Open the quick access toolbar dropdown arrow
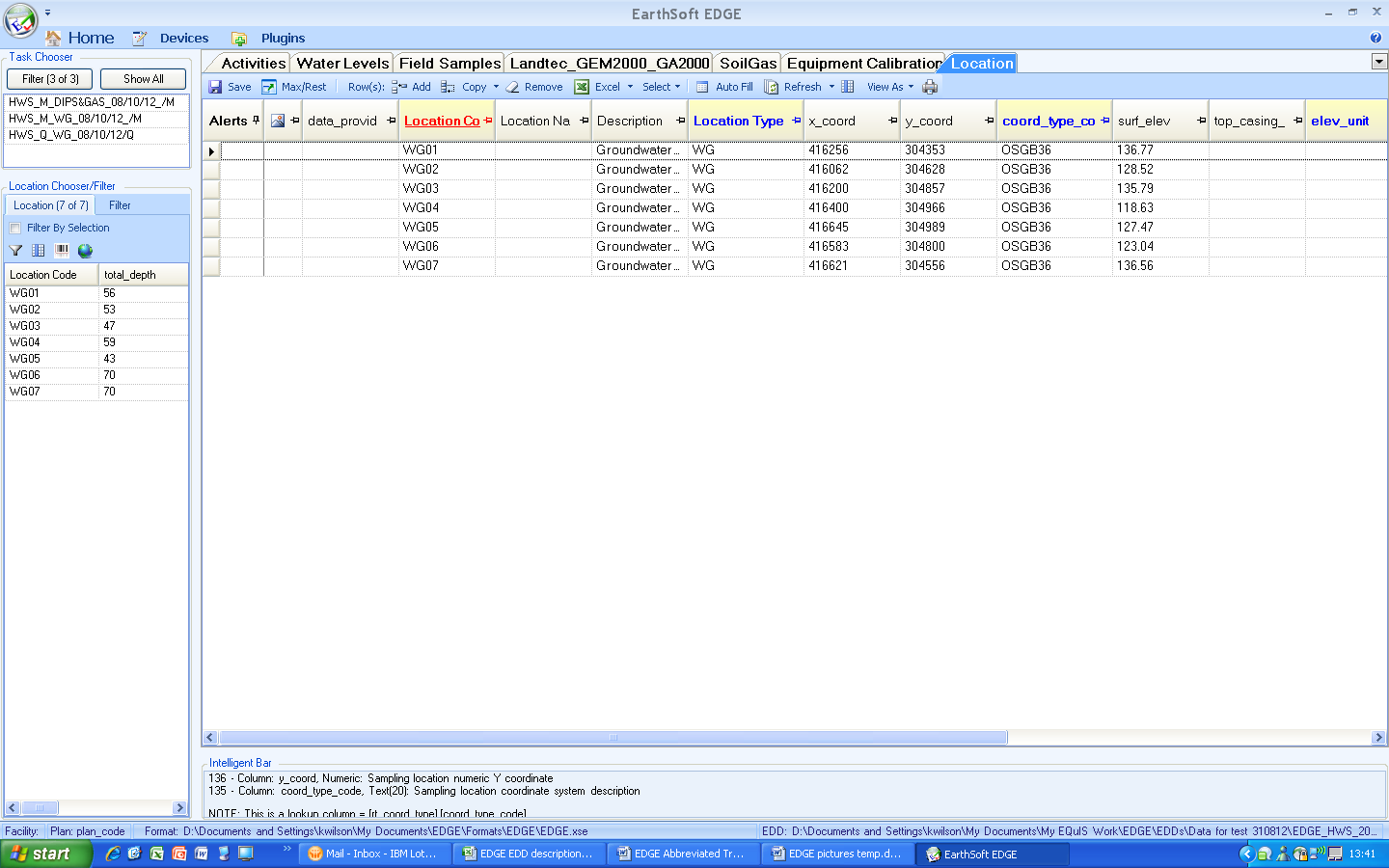Screen dimensions: 1389x868 (x=47, y=13)
